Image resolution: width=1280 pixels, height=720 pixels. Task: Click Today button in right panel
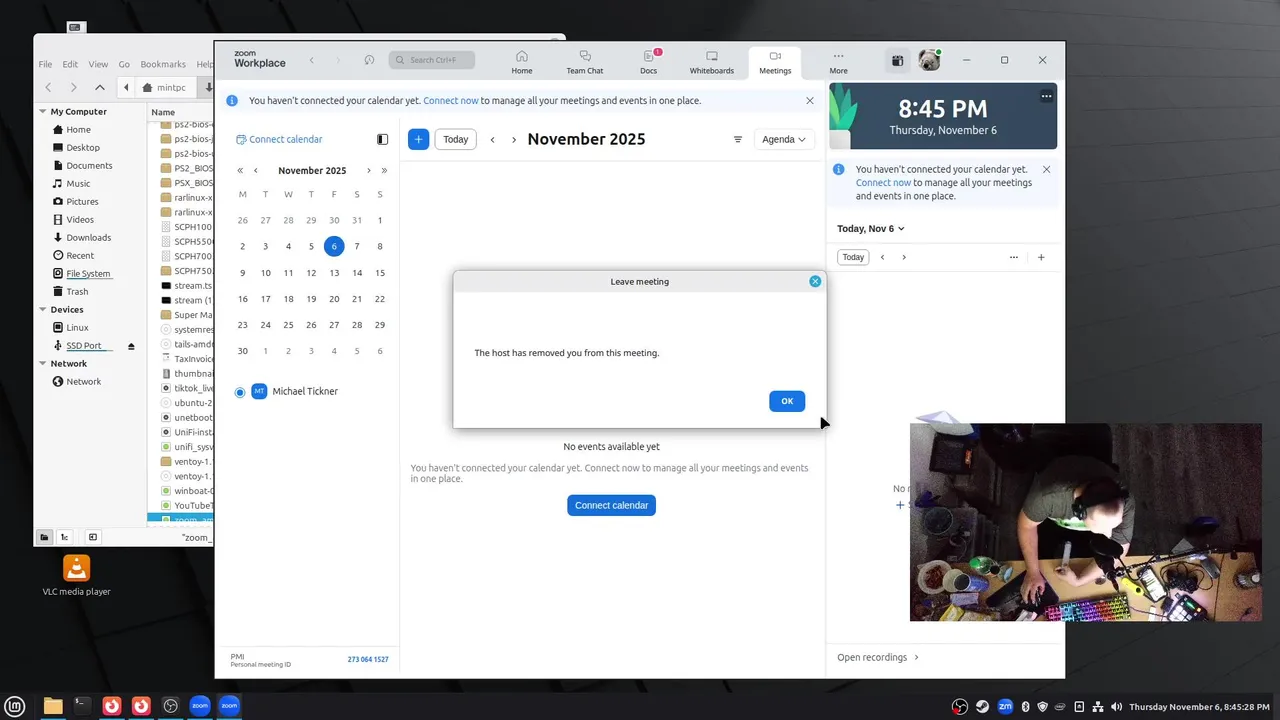[853, 257]
